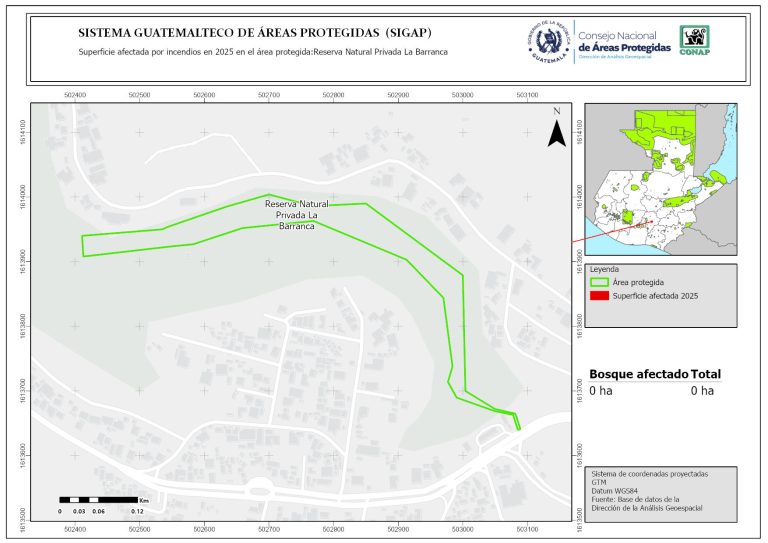Click the 0 ha value under Bosque afectado

tap(600, 391)
